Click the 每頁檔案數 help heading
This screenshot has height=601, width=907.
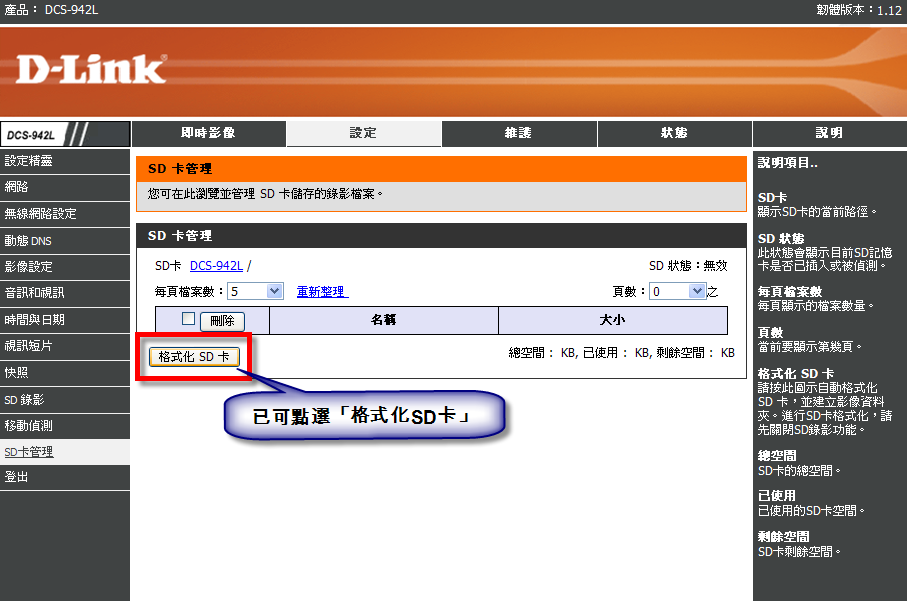[790, 292]
